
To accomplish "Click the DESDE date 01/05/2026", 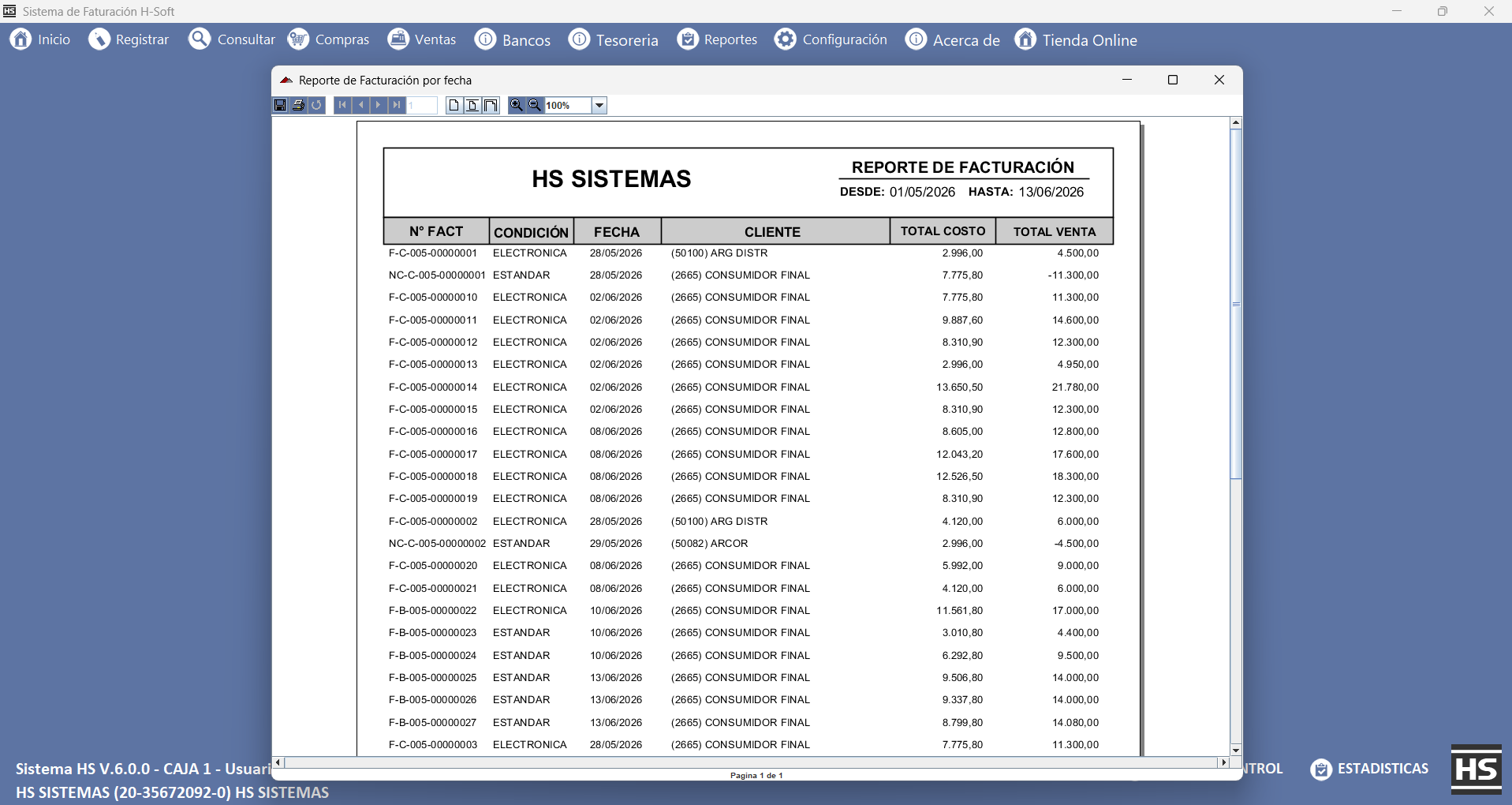I will tap(922, 192).
